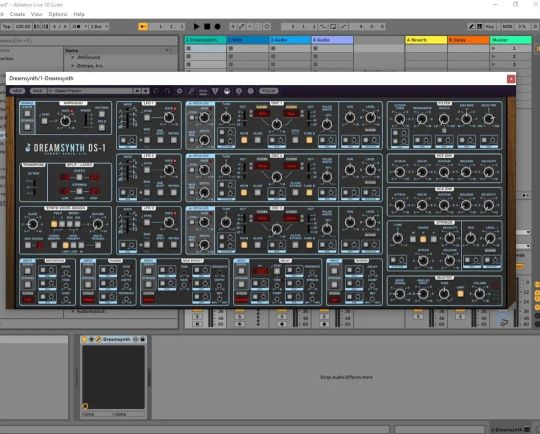Click the Tap tempo button
The width and height of the screenshot is (540, 434).
(6, 27)
